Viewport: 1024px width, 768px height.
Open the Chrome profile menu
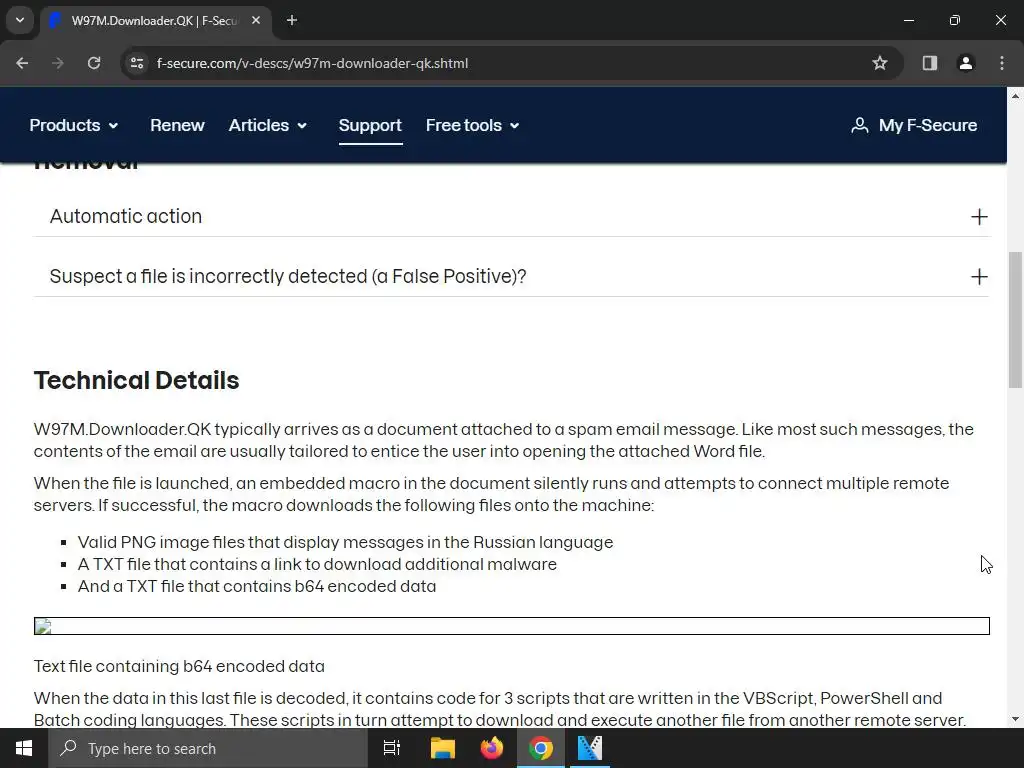pyautogui.click(x=965, y=63)
